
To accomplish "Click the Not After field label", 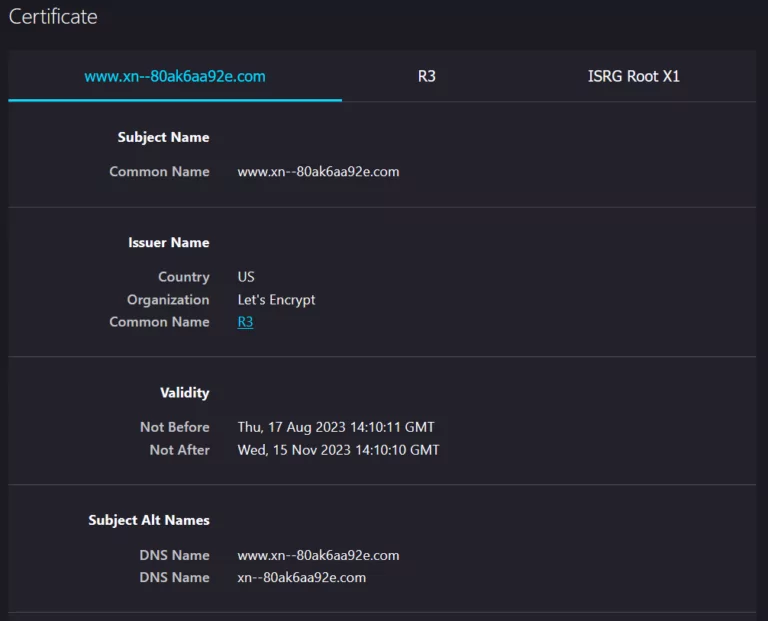I will tap(179, 450).
